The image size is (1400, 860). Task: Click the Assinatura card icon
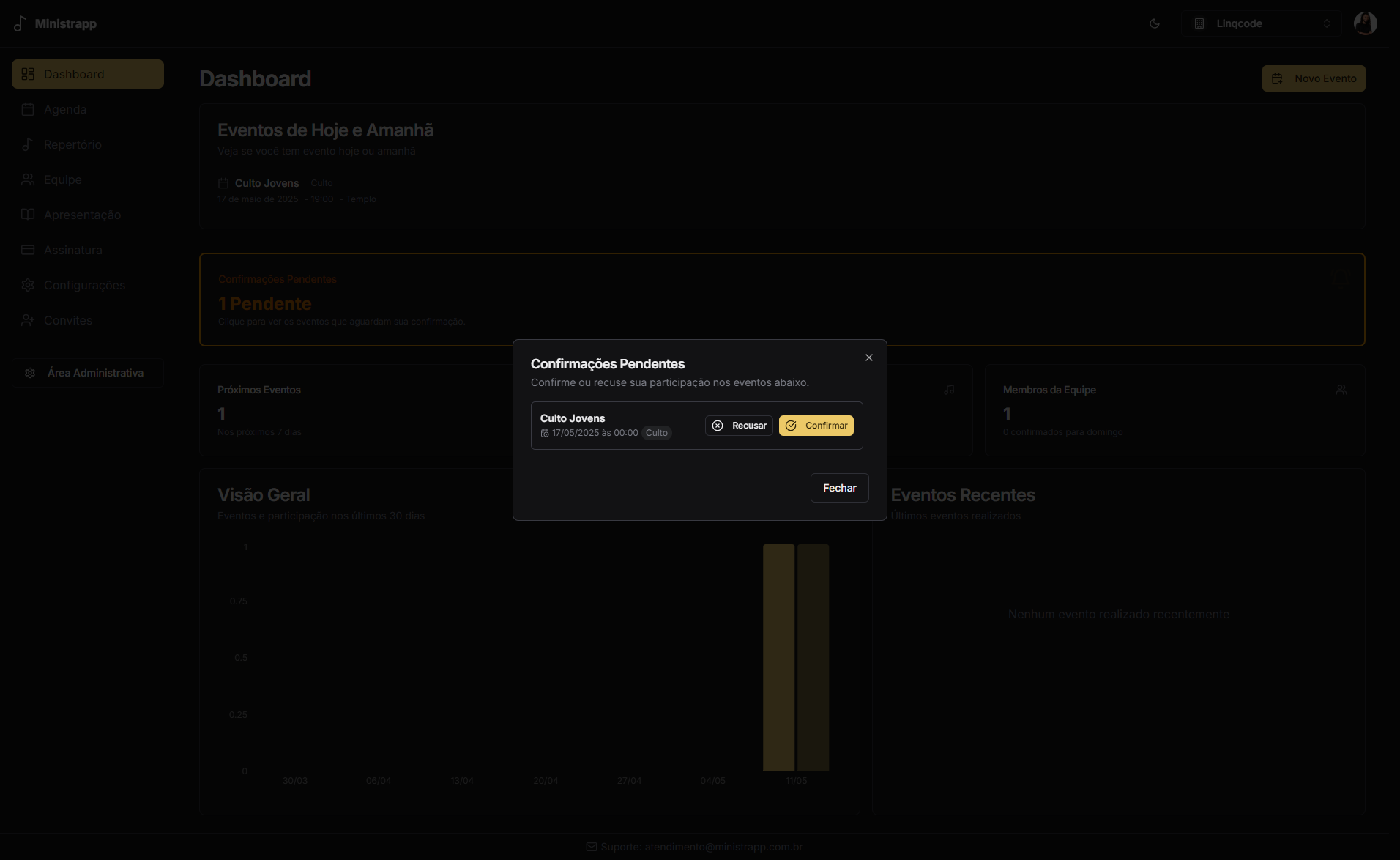click(28, 250)
